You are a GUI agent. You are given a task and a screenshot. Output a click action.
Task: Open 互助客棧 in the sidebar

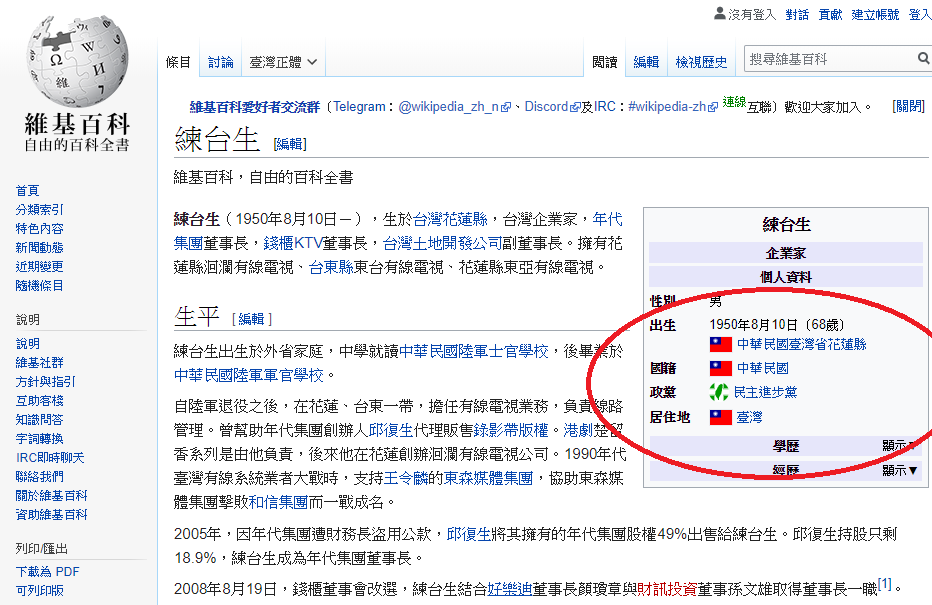(39, 401)
